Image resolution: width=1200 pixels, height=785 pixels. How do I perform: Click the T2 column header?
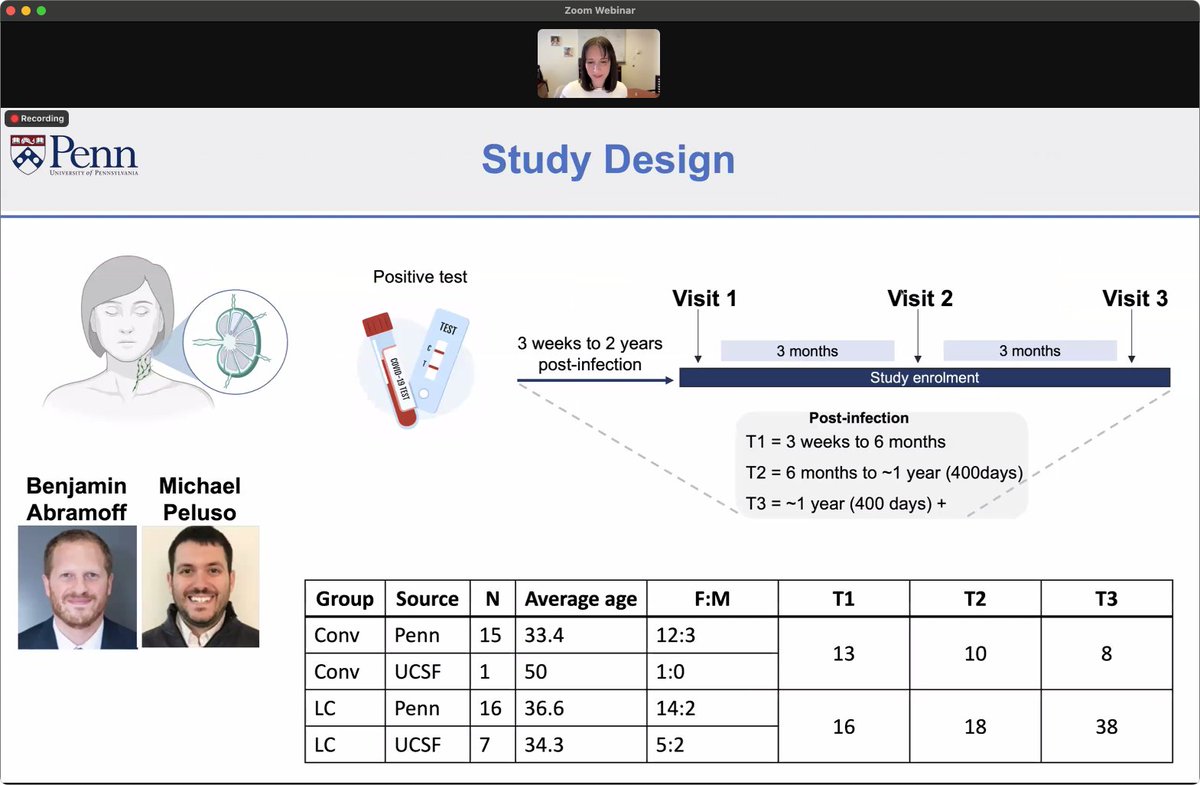pyautogui.click(x=975, y=599)
